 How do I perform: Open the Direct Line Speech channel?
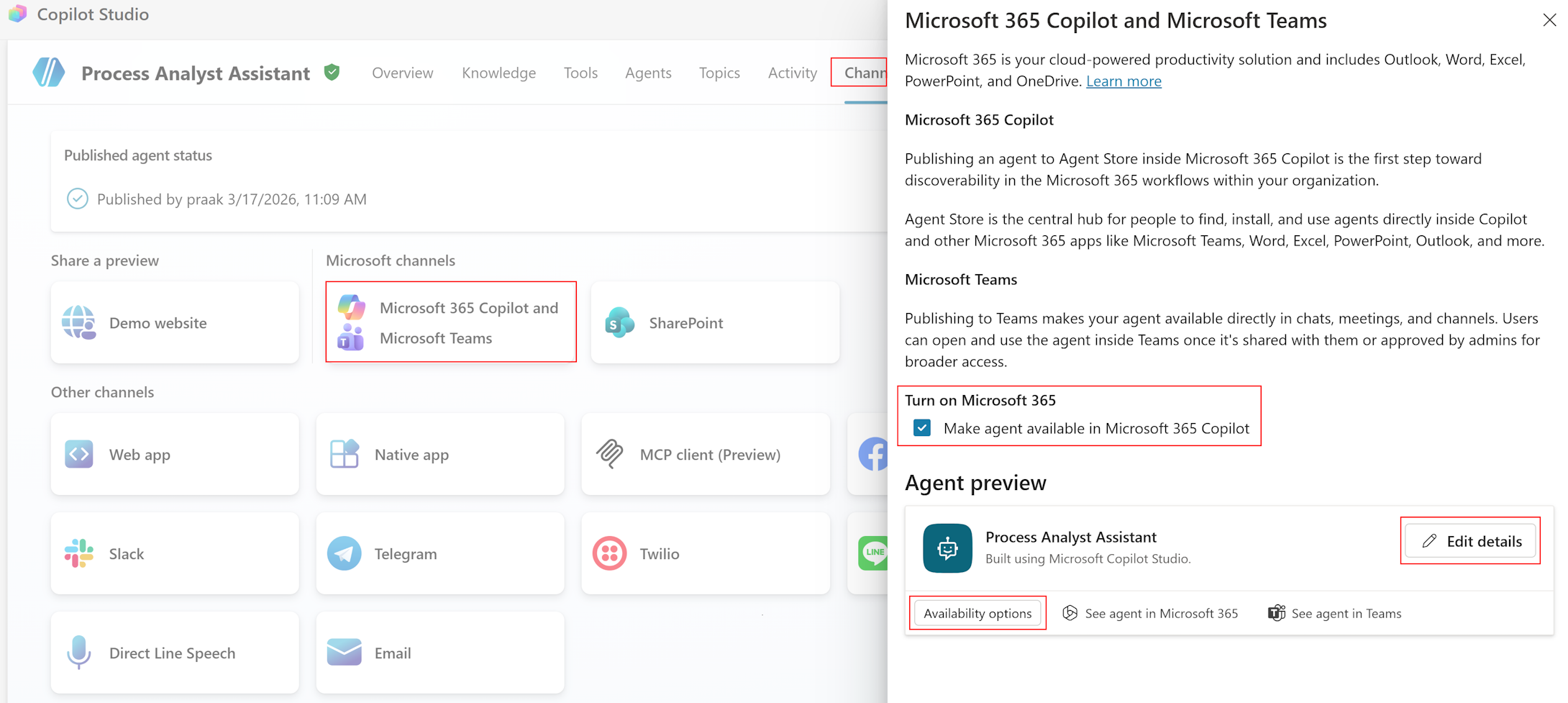click(x=174, y=653)
